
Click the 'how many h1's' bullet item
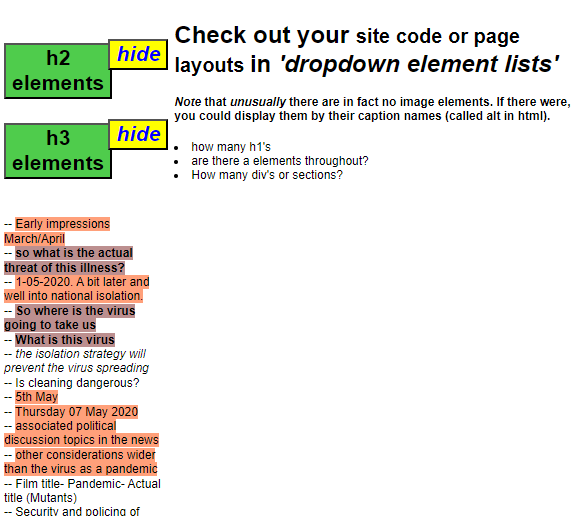coord(231,147)
